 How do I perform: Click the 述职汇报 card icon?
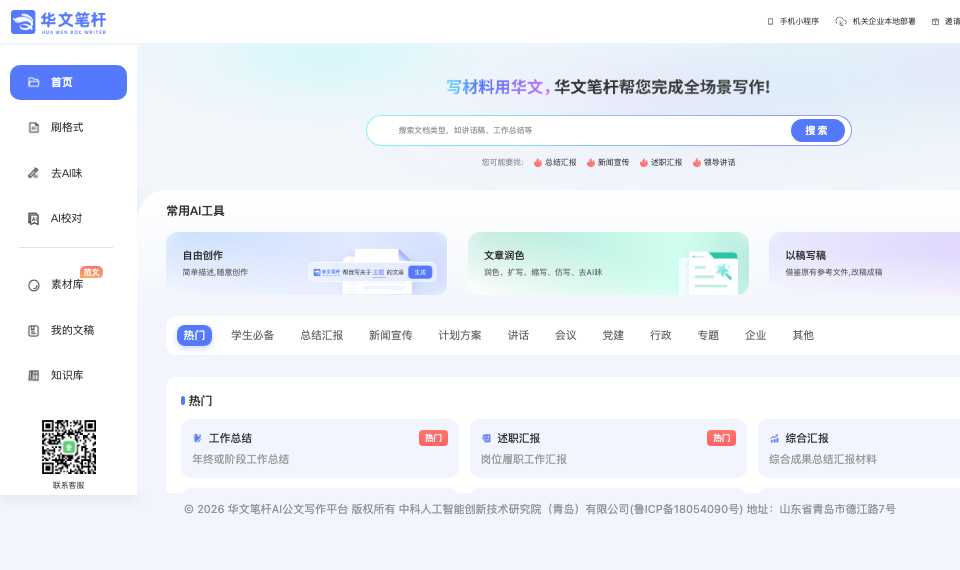[486, 438]
